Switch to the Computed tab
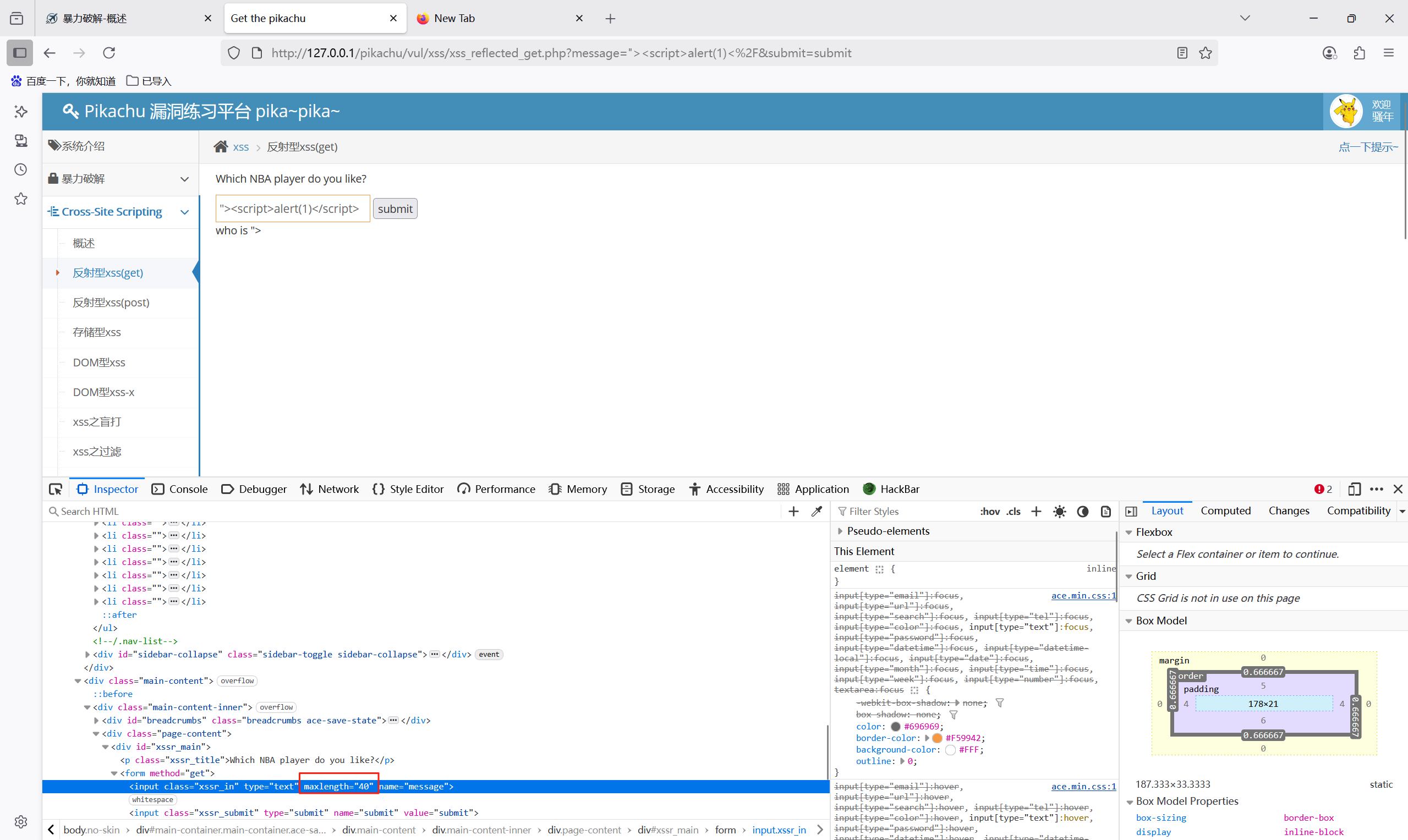The width and height of the screenshot is (1408, 840). [1226, 510]
